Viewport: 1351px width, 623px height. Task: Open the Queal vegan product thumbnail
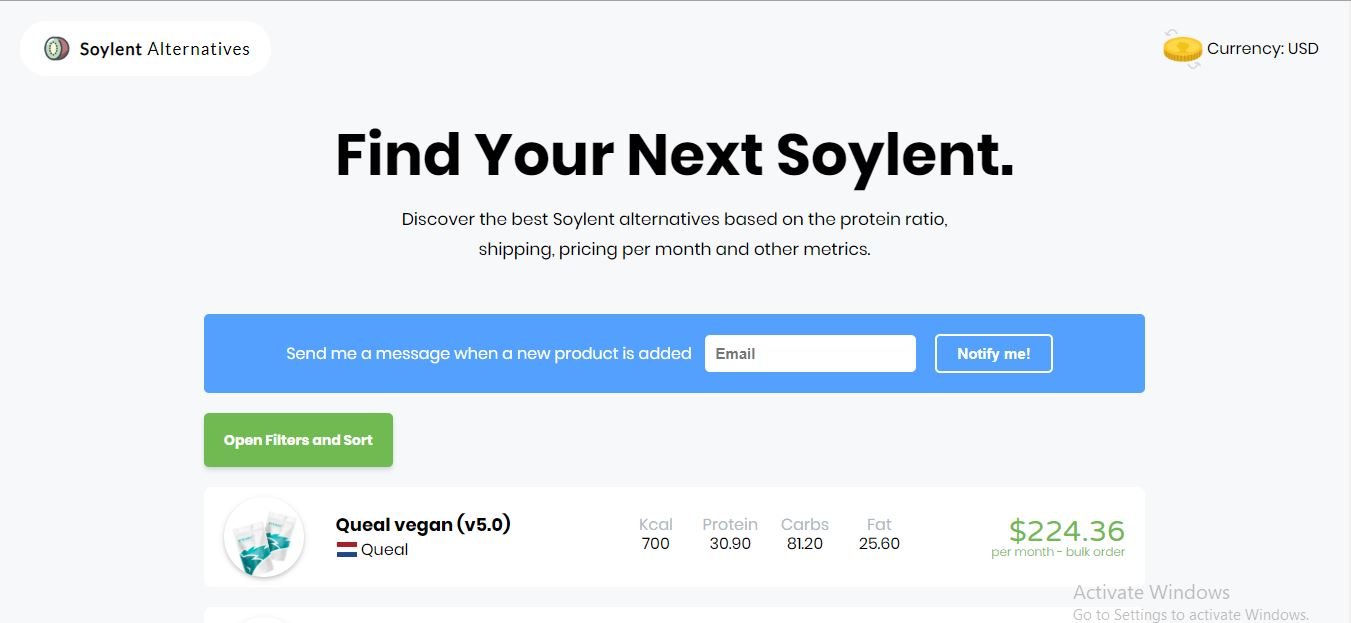point(264,537)
